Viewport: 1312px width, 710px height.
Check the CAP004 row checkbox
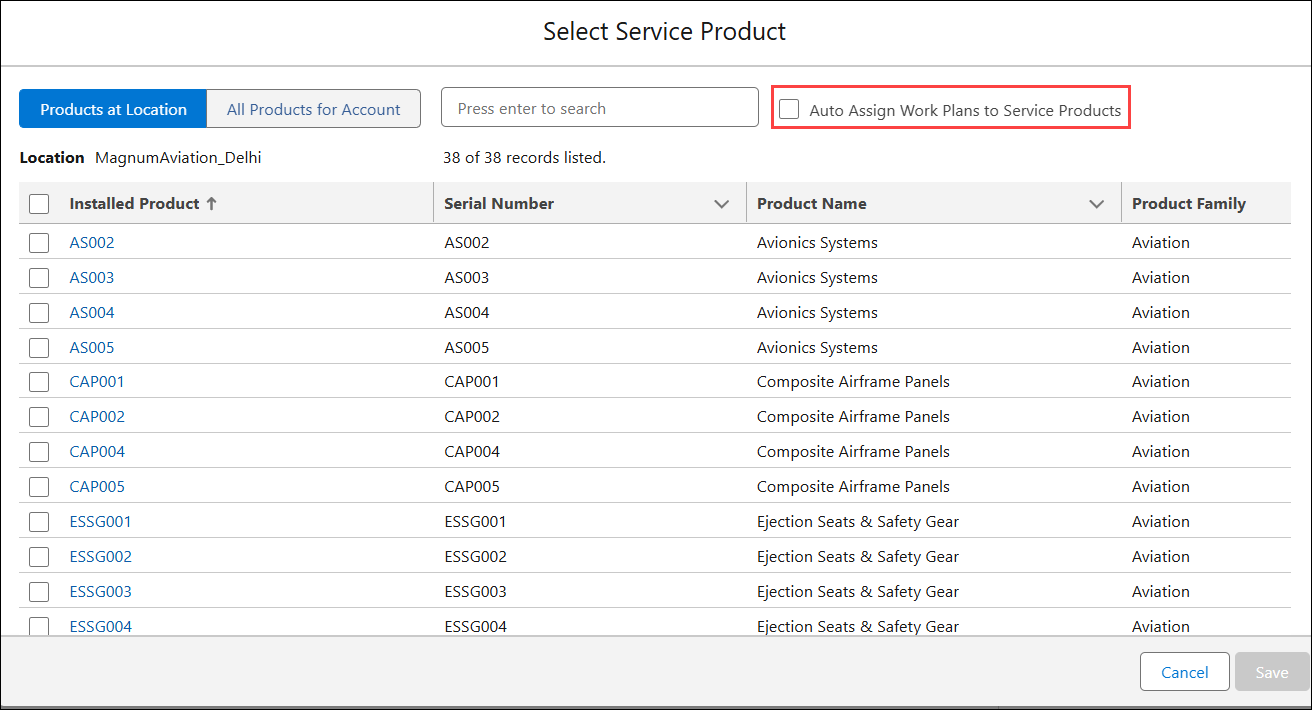[x=39, y=452]
